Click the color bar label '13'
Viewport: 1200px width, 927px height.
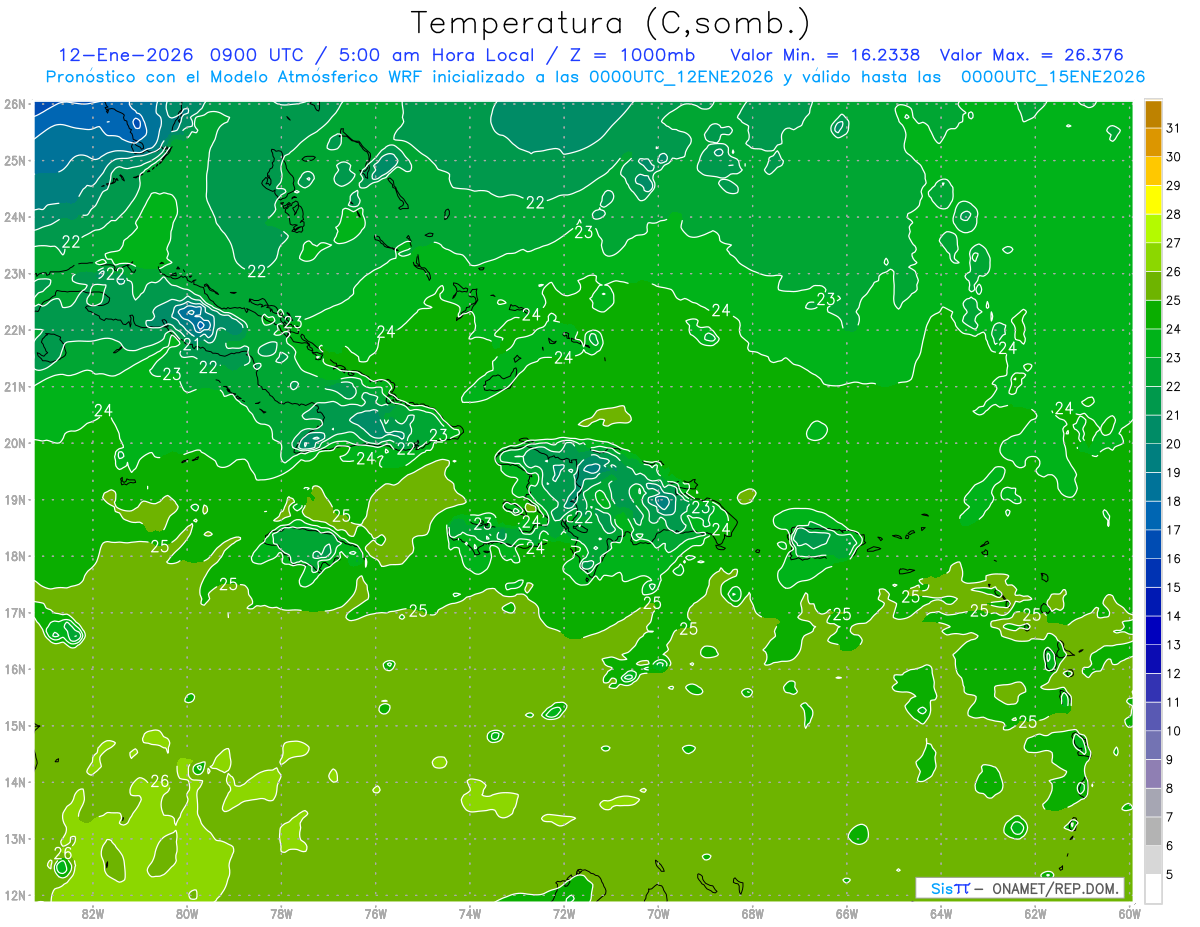point(1173,645)
